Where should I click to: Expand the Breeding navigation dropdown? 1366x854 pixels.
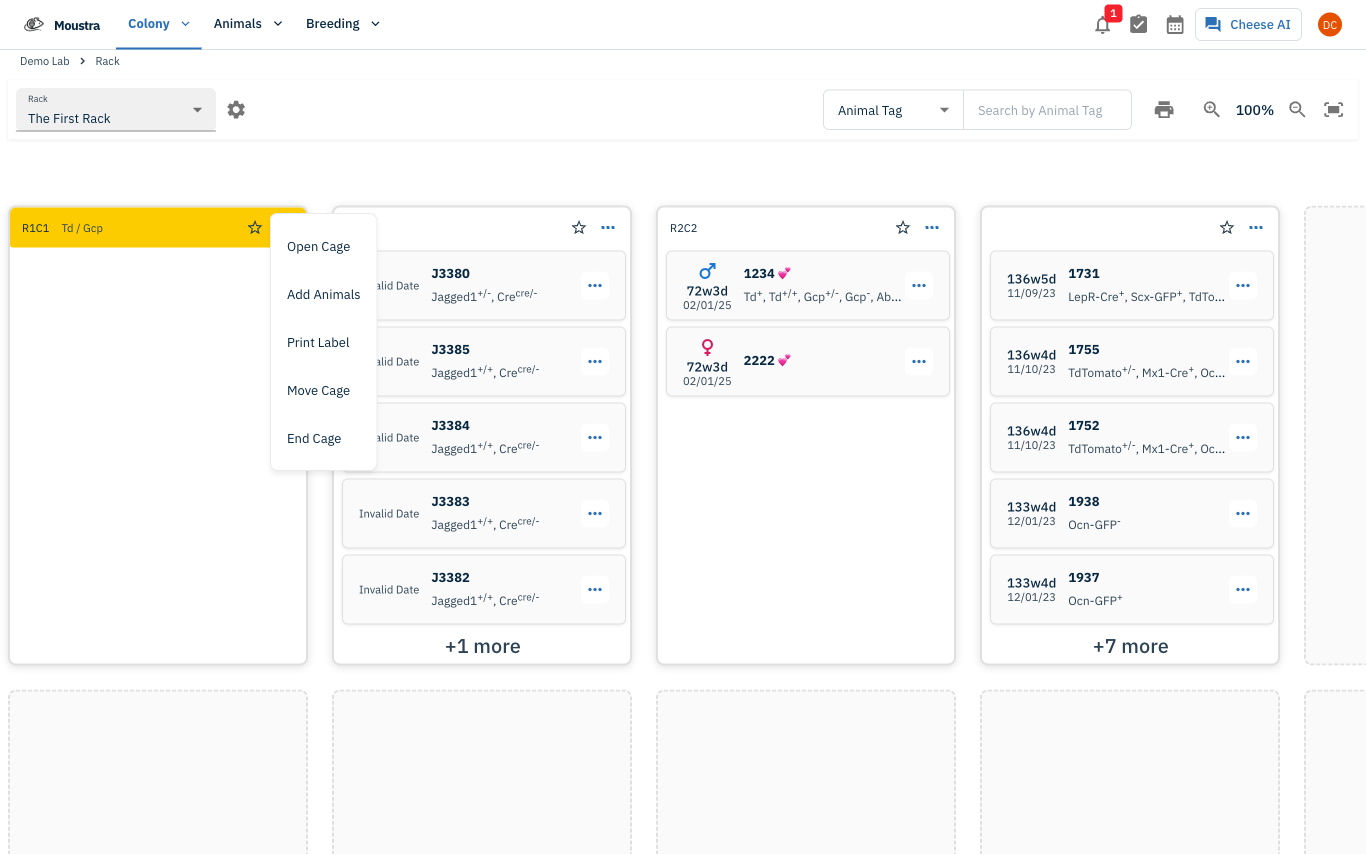[x=343, y=24]
